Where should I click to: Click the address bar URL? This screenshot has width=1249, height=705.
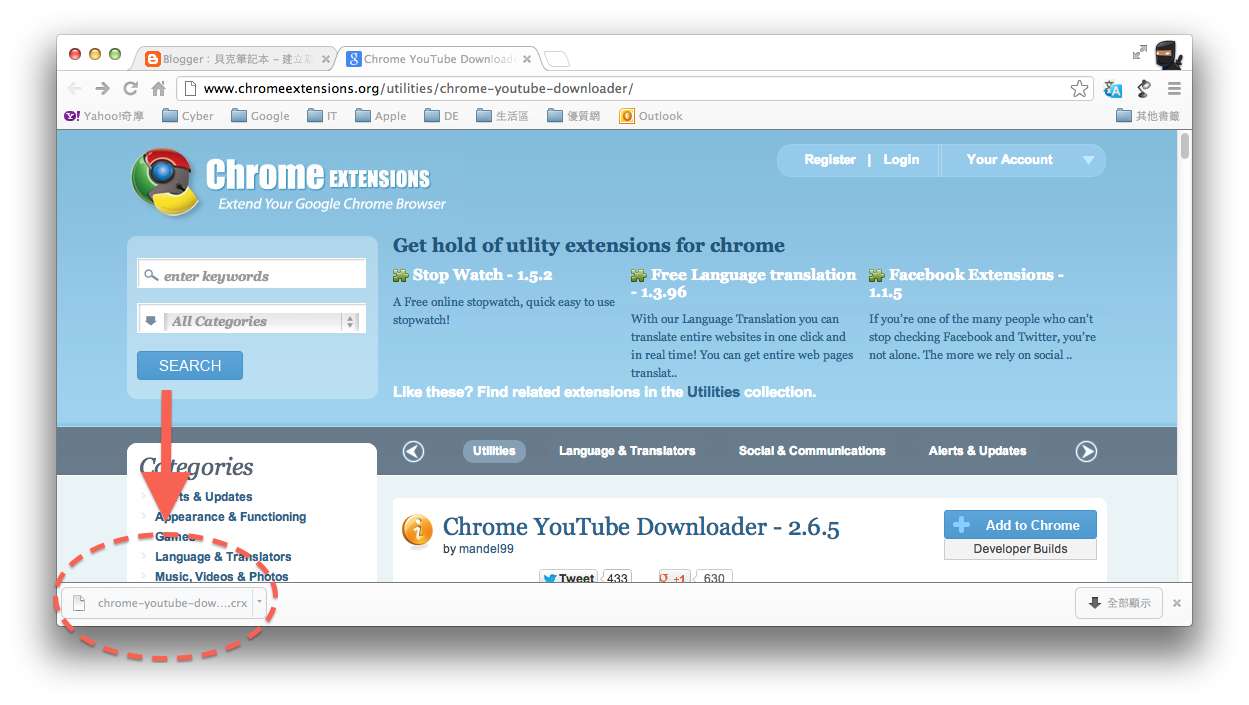(418, 89)
